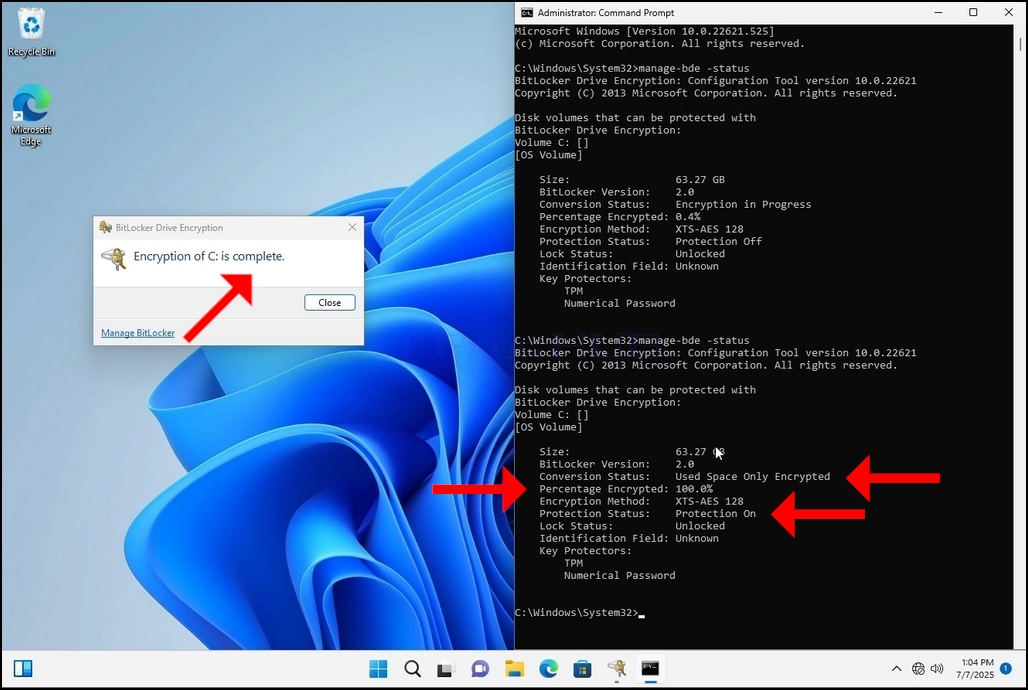Open the clock showing 1:04 PM
This screenshot has height=690, width=1028.
[x=976, y=668]
